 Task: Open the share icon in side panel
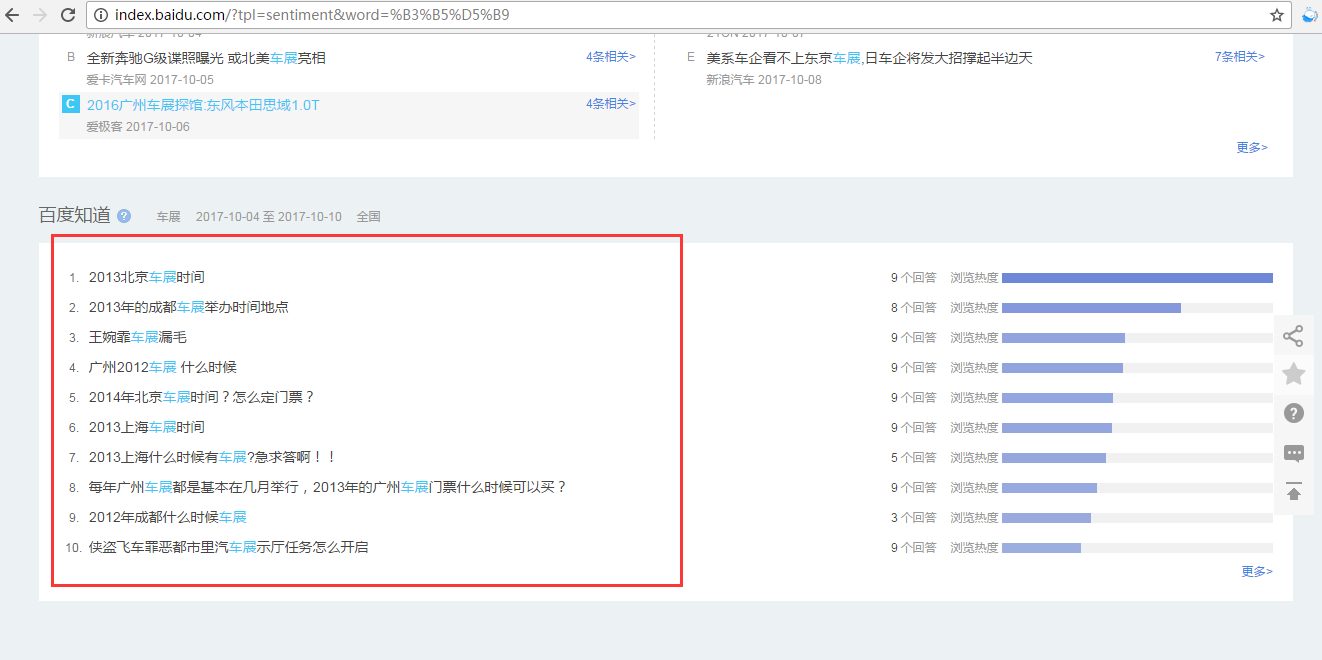1294,335
